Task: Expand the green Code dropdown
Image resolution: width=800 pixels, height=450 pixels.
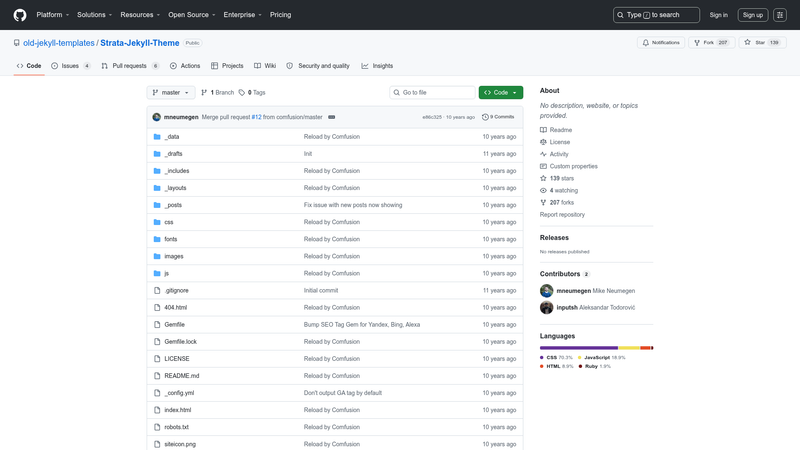Action: (501, 92)
